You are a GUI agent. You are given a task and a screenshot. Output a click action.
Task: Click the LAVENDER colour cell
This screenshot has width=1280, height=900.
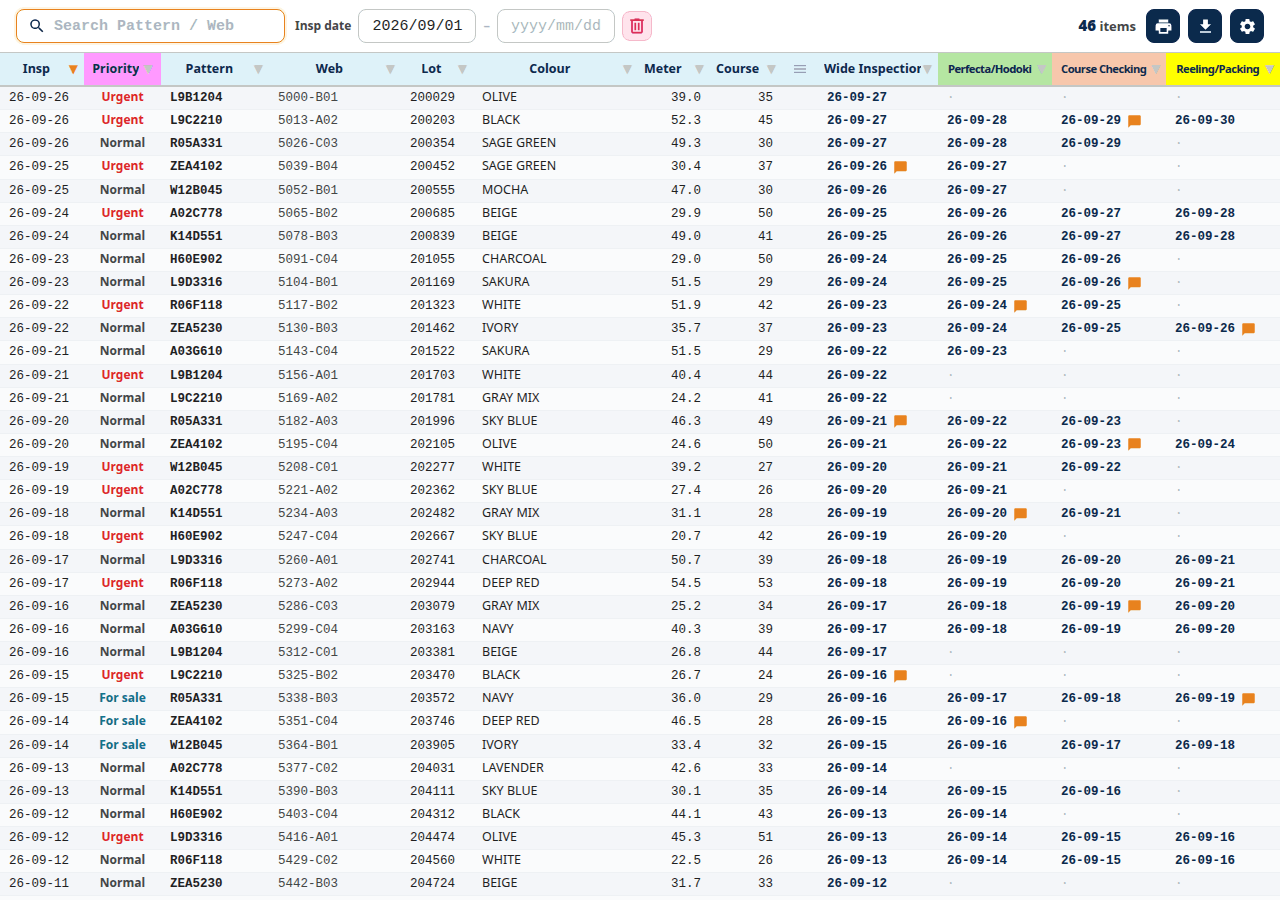pos(513,768)
